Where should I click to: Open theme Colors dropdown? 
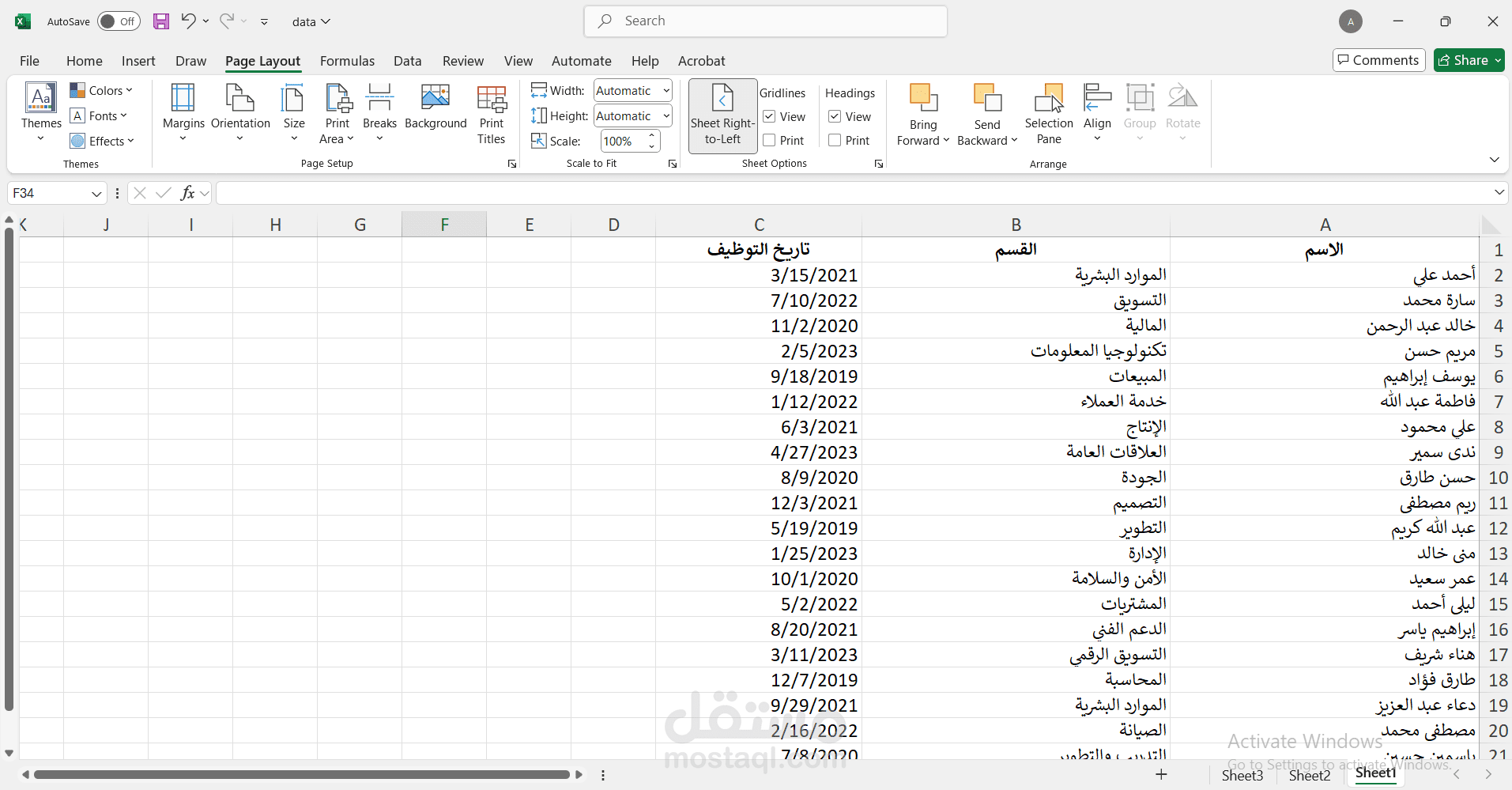(x=101, y=90)
